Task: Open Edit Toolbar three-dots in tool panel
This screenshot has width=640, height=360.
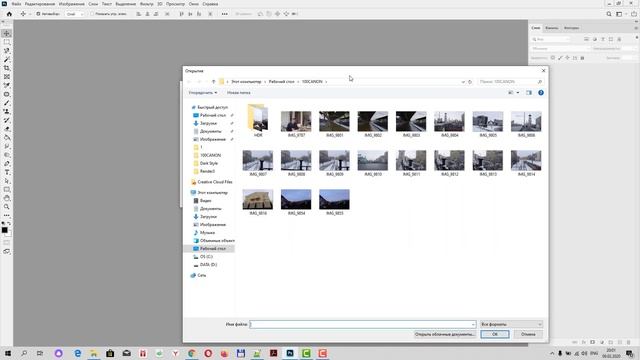Action: tap(7, 215)
